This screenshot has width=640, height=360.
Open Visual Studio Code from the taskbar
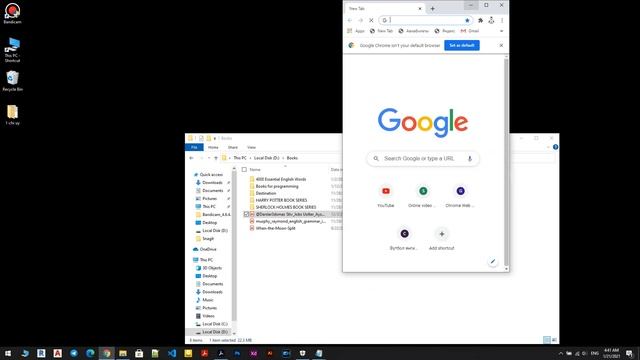(172, 353)
